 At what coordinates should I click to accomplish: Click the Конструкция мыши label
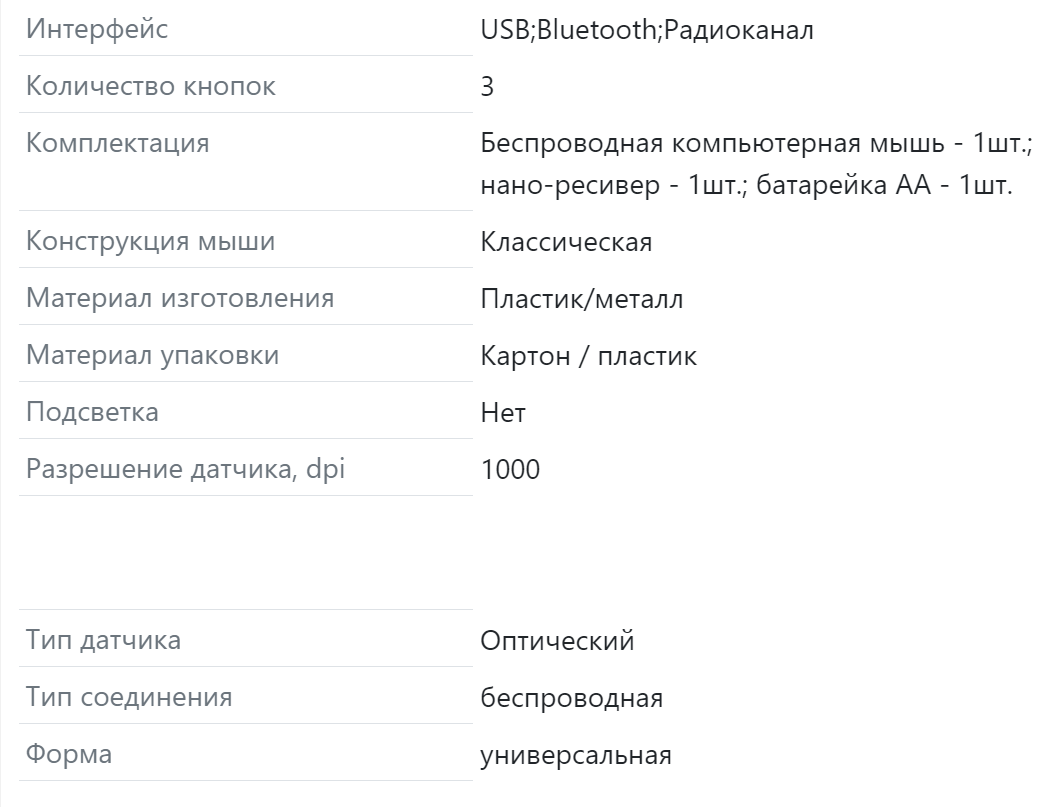coord(150,241)
